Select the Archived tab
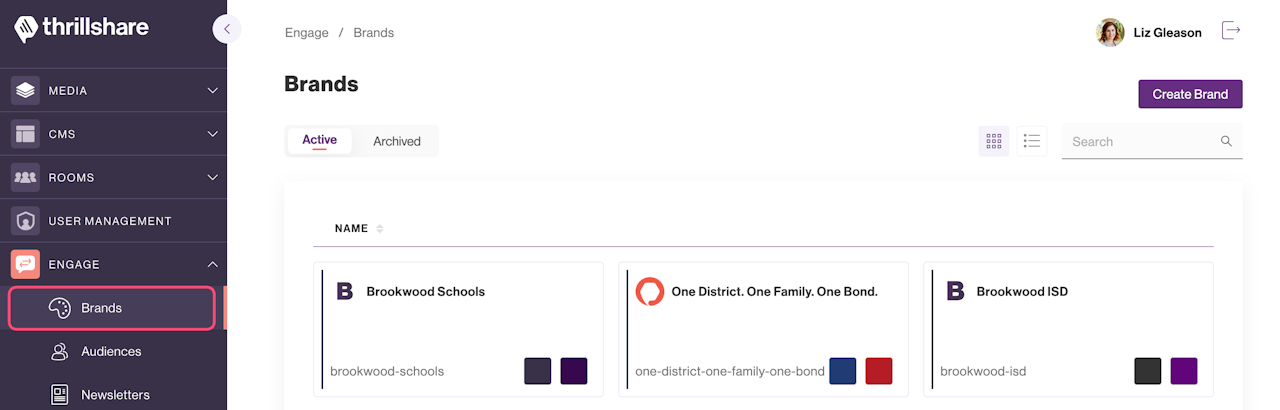The height and width of the screenshot is (410, 1280). (397, 141)
